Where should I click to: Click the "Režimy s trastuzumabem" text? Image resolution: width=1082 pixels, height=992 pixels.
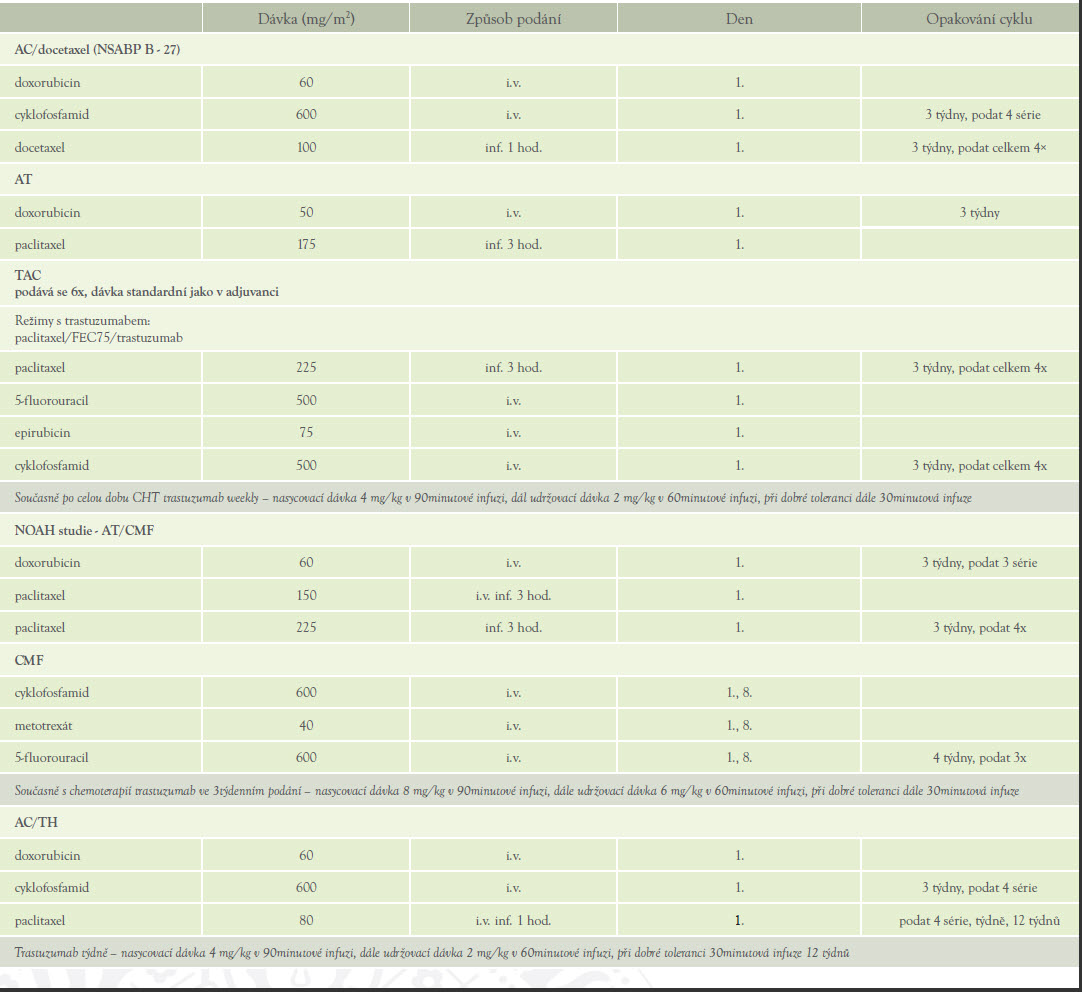(81, 321)
